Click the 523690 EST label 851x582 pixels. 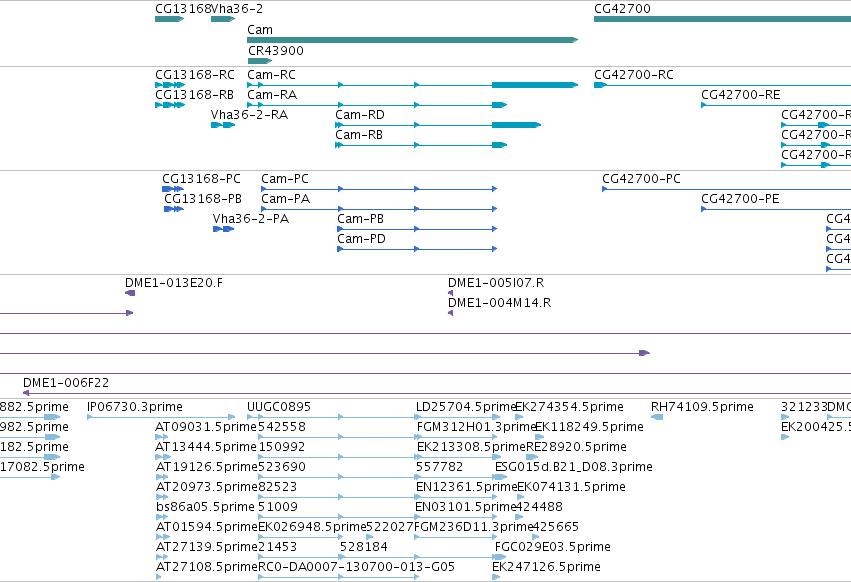(x=282, y=467)
